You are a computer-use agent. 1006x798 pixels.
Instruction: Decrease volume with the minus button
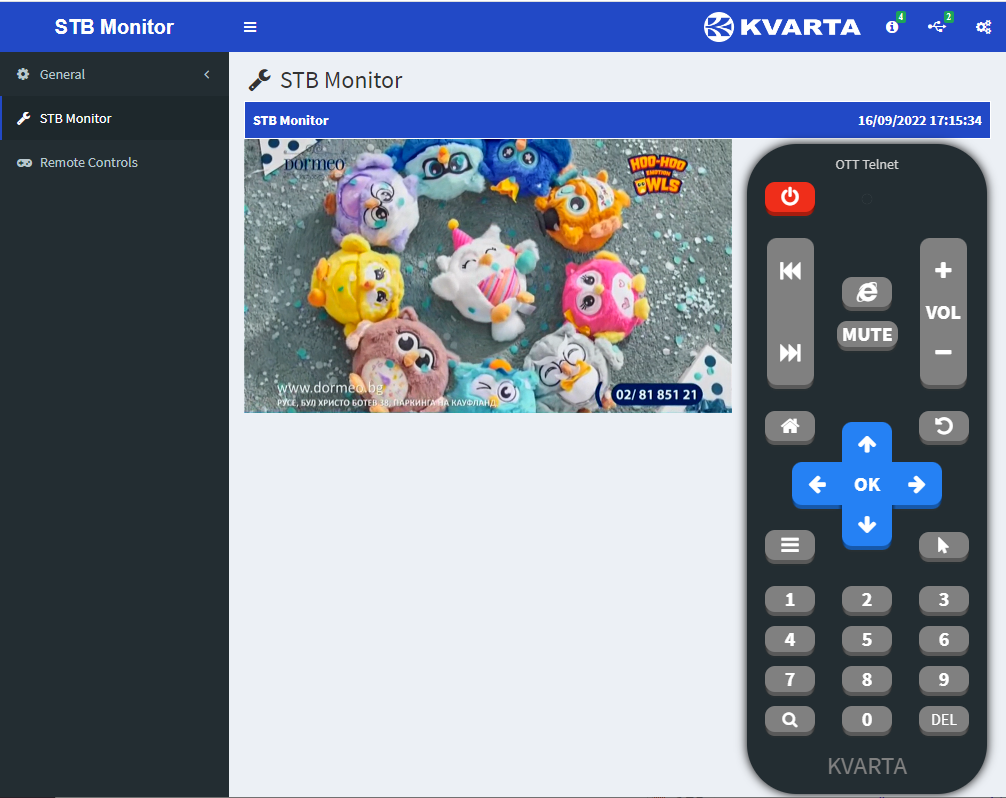(943, 352)
